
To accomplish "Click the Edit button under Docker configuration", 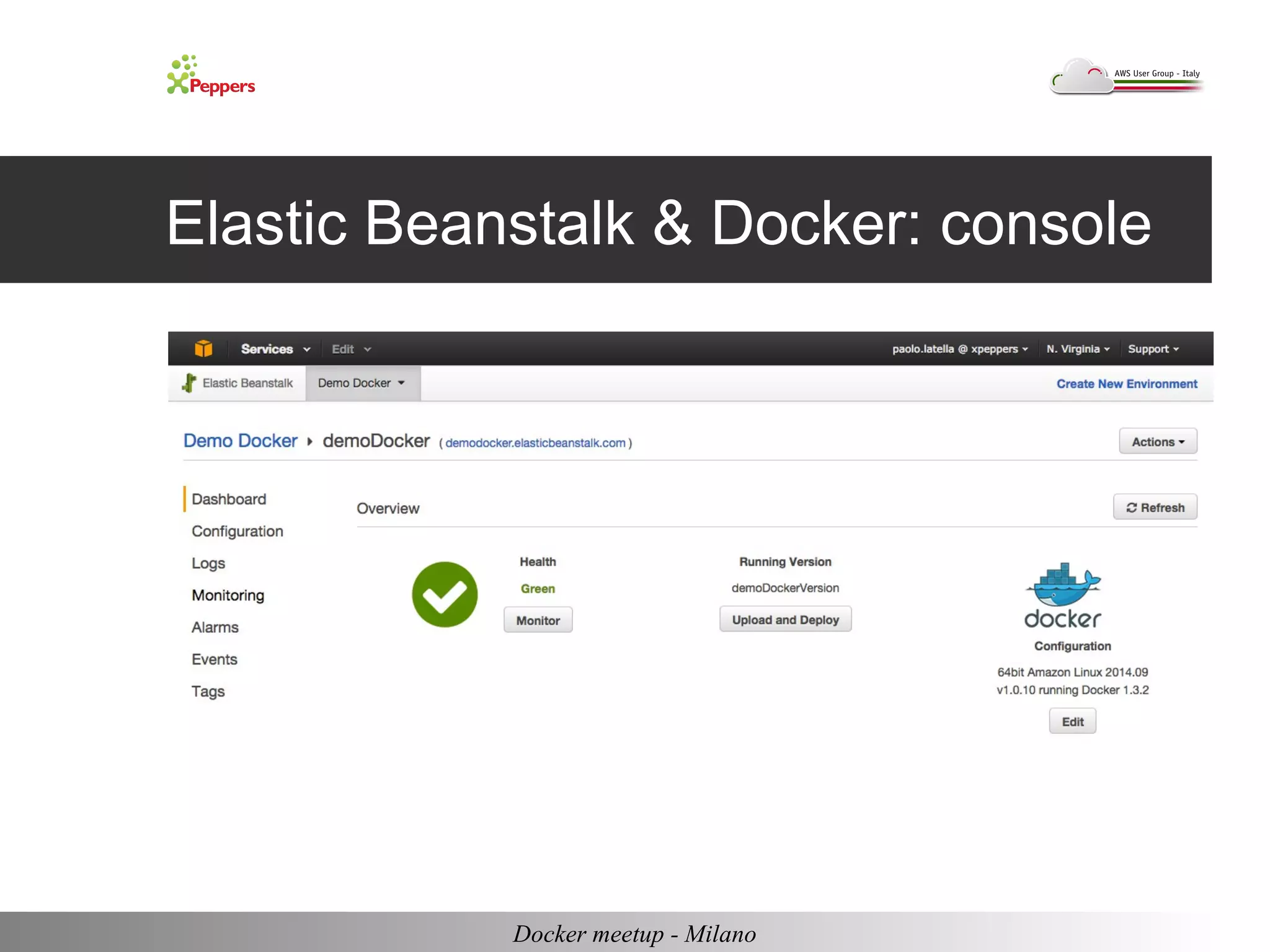I will coord(1072,721).
